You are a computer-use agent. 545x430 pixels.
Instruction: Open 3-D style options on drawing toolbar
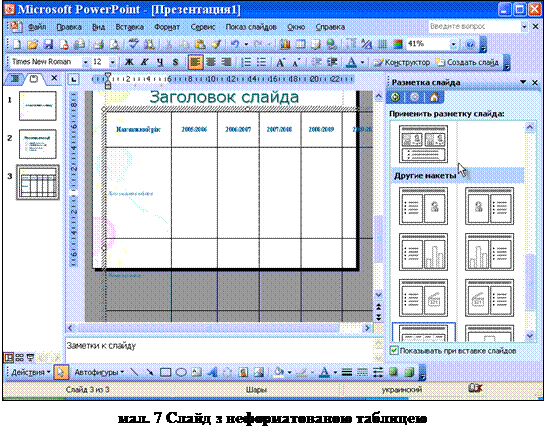pos(409,372)
